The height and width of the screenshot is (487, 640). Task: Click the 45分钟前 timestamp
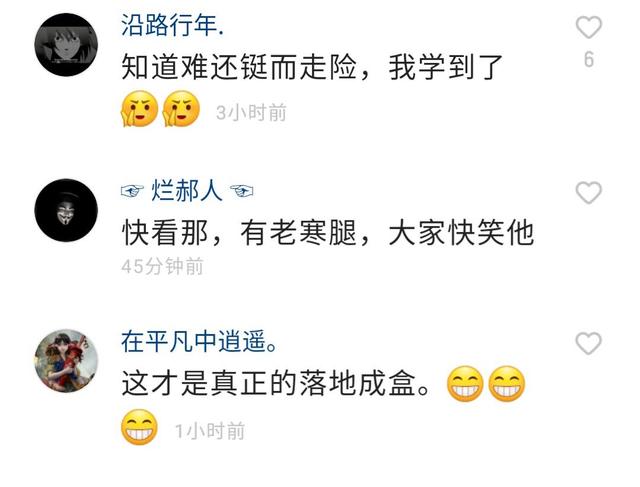(x=162, y=267)
